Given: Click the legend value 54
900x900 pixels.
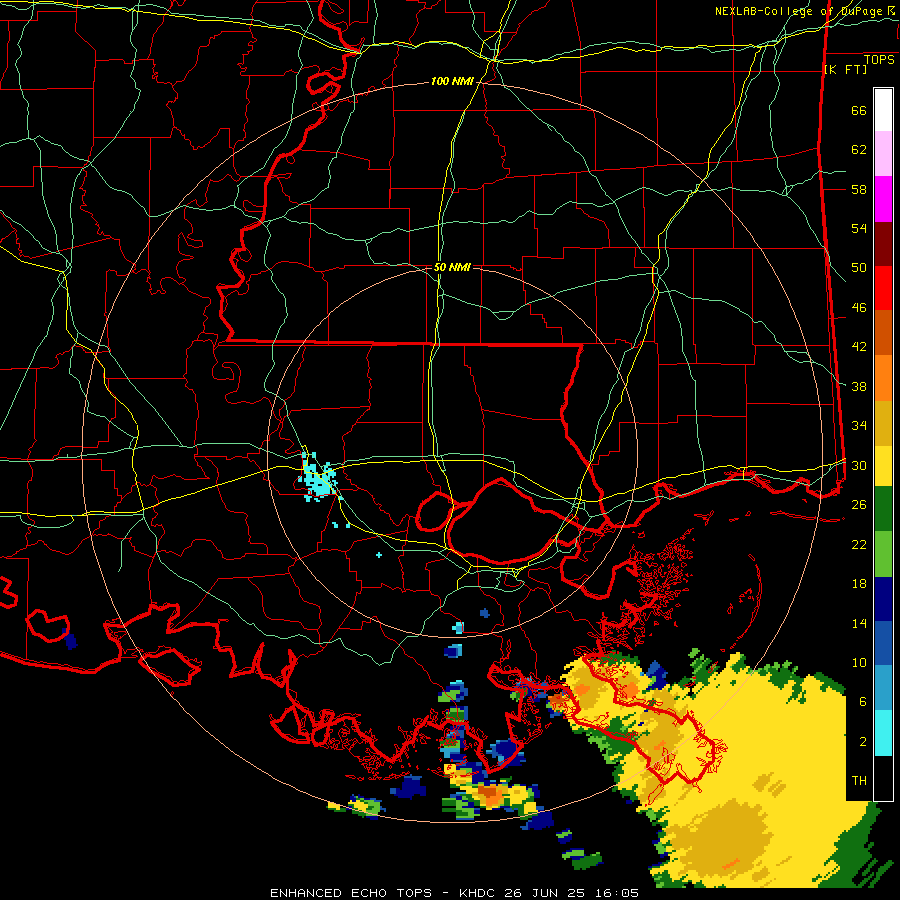Looking at the screenshot, I should pyautogui.click(x=859, y=228).
